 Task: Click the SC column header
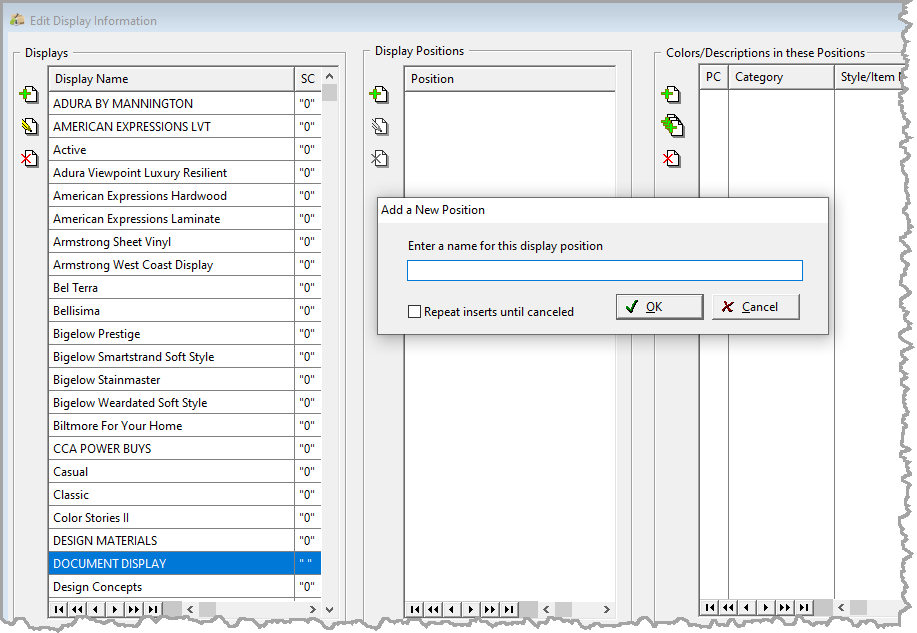point(308,78)
